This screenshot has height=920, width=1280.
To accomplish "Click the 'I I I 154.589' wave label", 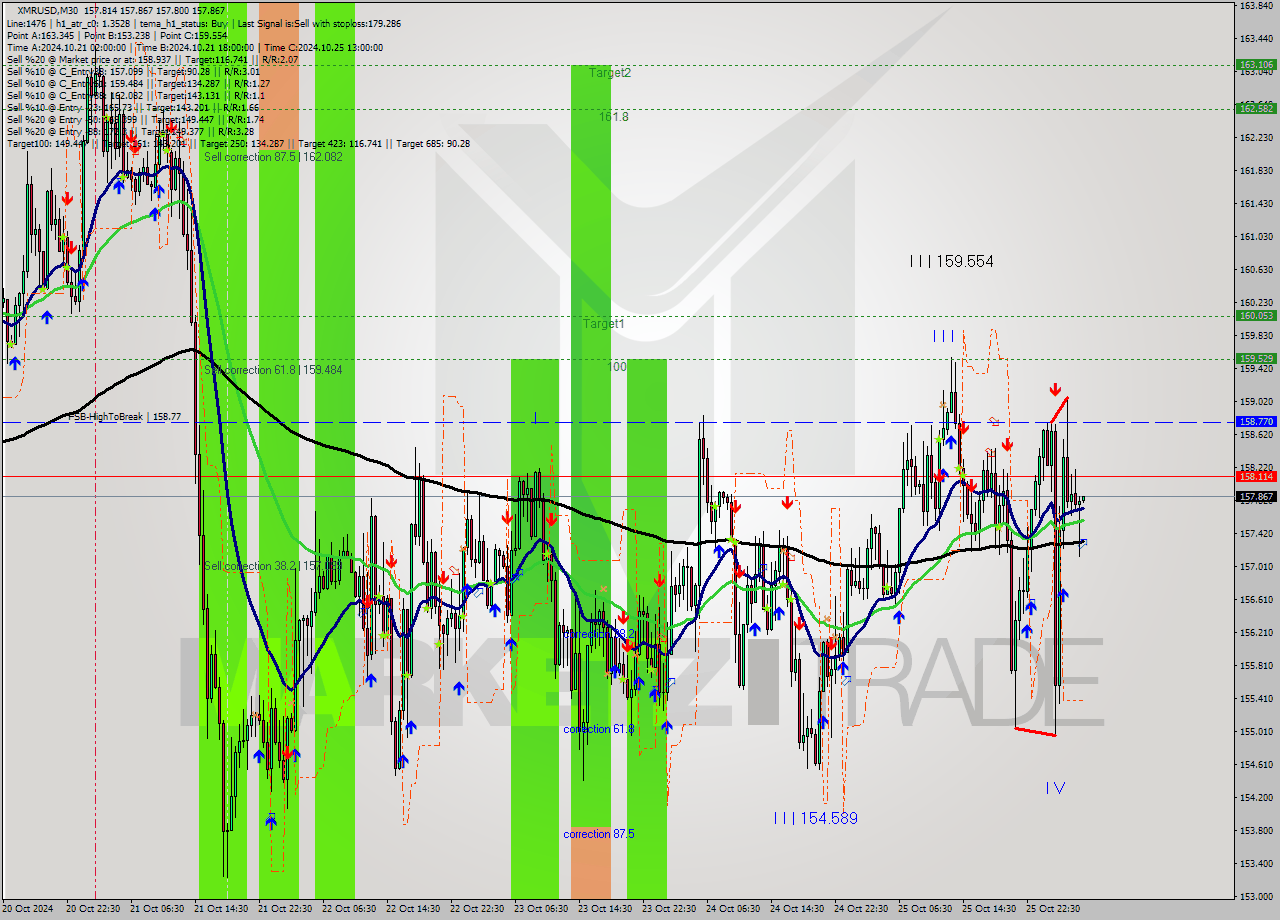I will [x=815, y=818].
